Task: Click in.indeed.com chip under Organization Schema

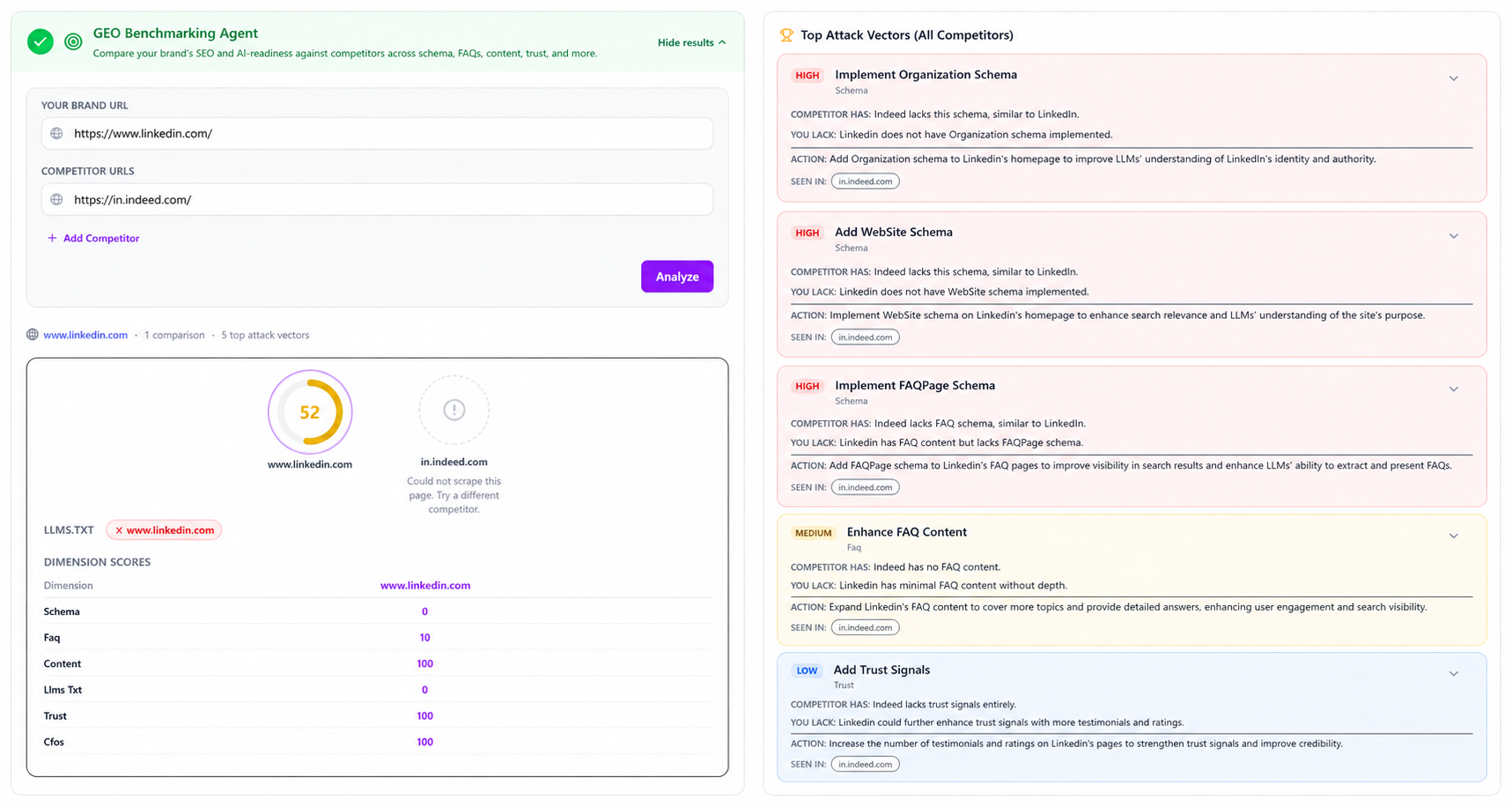Action: tap(866, 181)
